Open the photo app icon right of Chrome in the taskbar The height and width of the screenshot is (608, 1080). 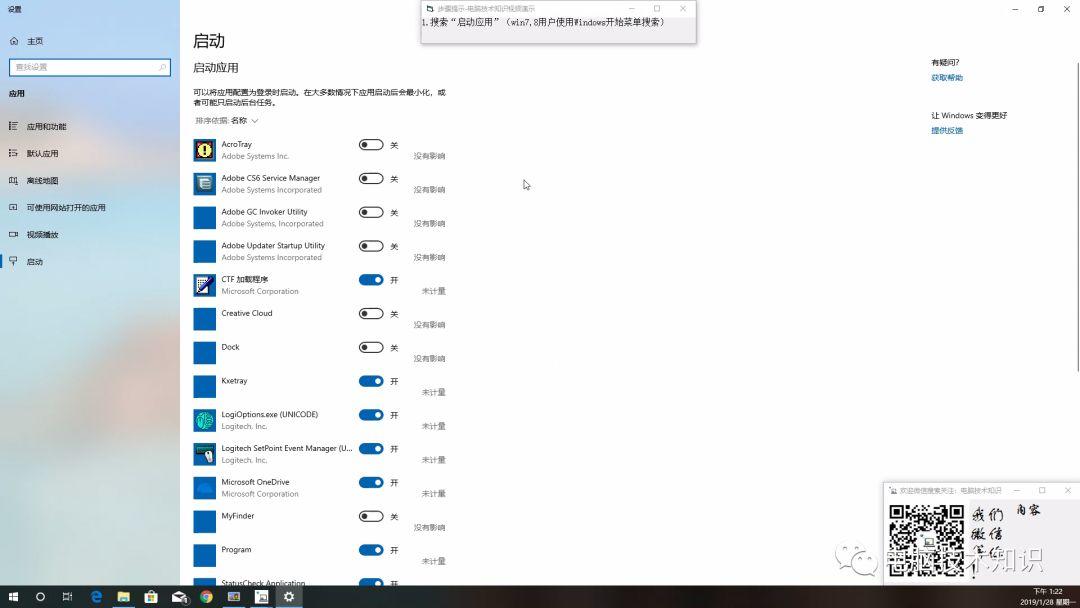tap(234, 597)
